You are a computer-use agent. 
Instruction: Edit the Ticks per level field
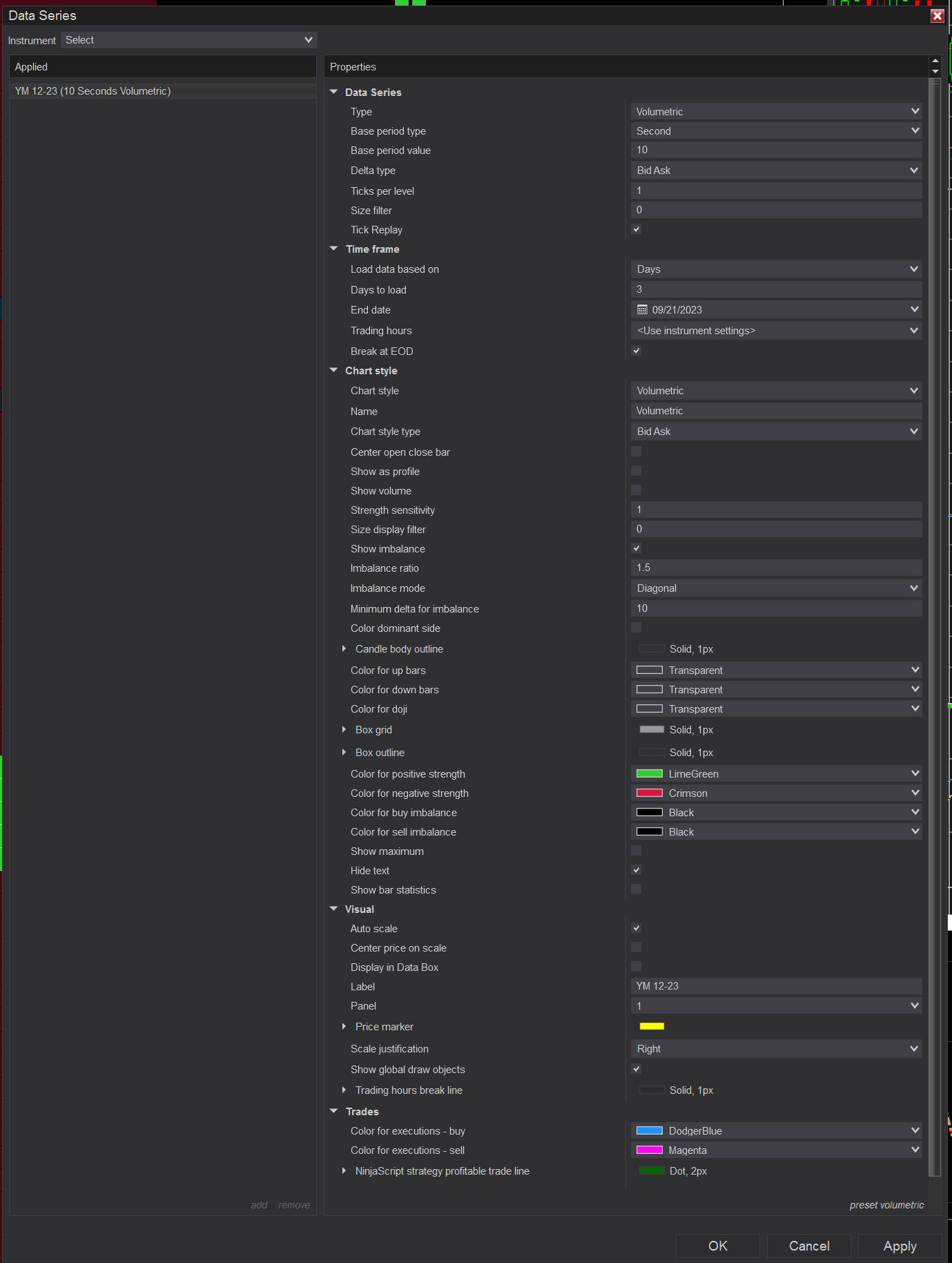pyautogui.click(x=777, y=191)
